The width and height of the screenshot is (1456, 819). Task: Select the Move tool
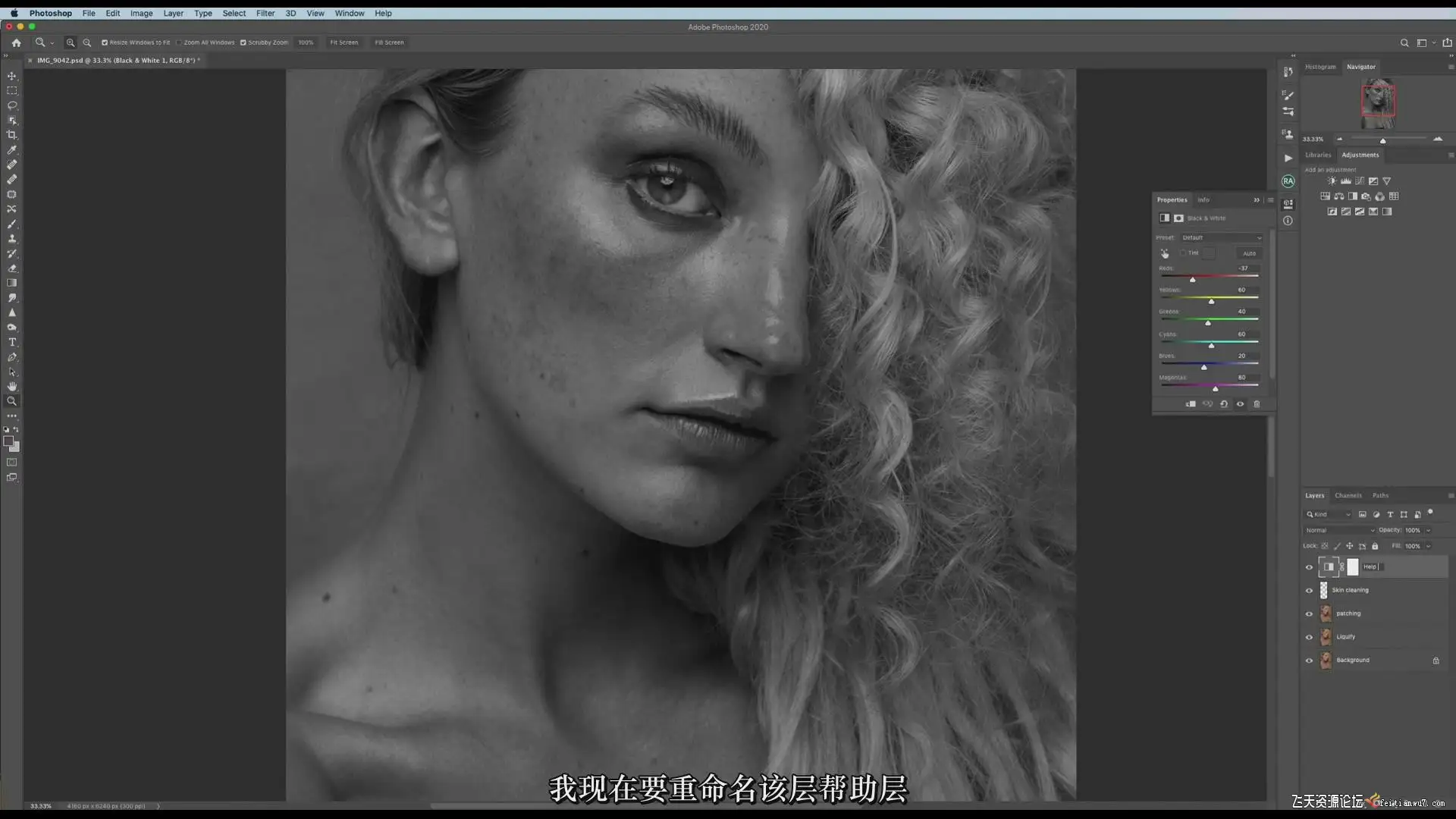pos(11,76)
